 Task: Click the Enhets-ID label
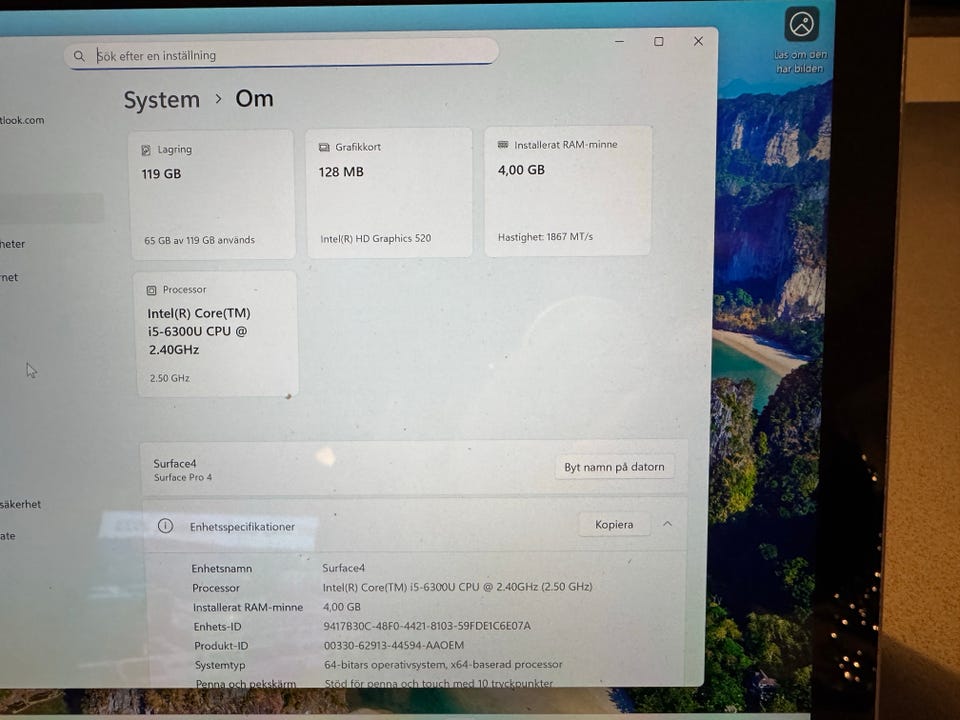217,627
